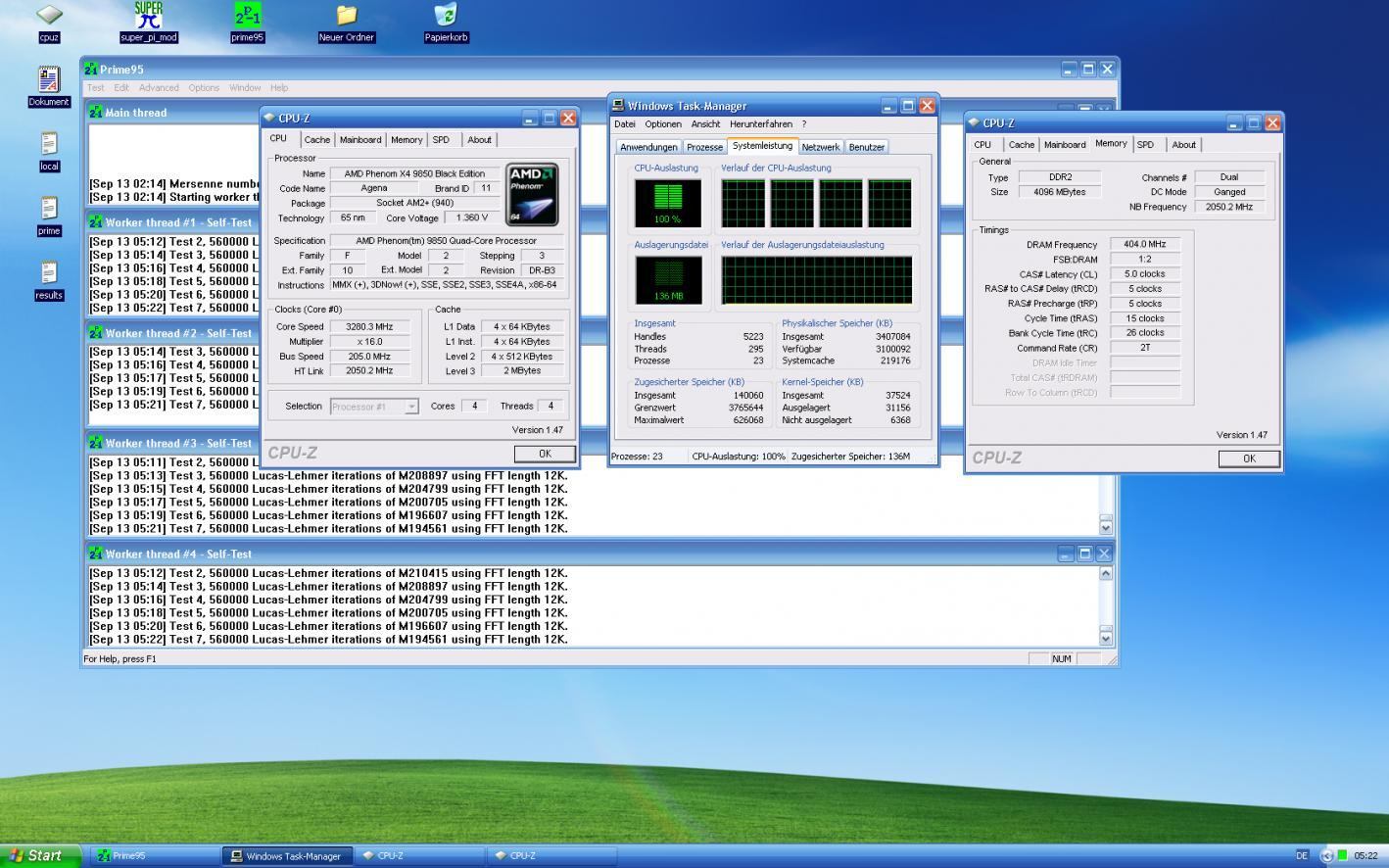Open the prime95 desktop shortcut icon
This screenshot has width=1389, height=868.
248,16
